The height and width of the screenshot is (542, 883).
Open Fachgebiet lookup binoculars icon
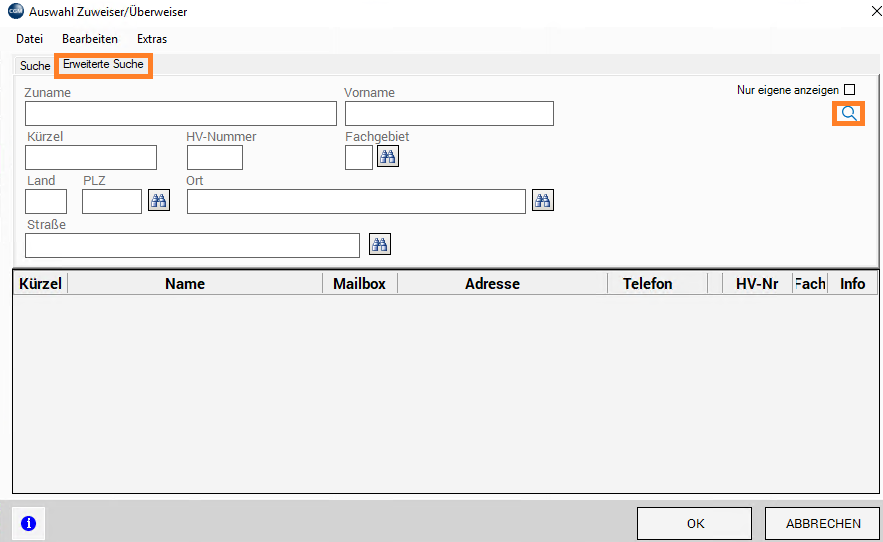[x=388, y=157]
